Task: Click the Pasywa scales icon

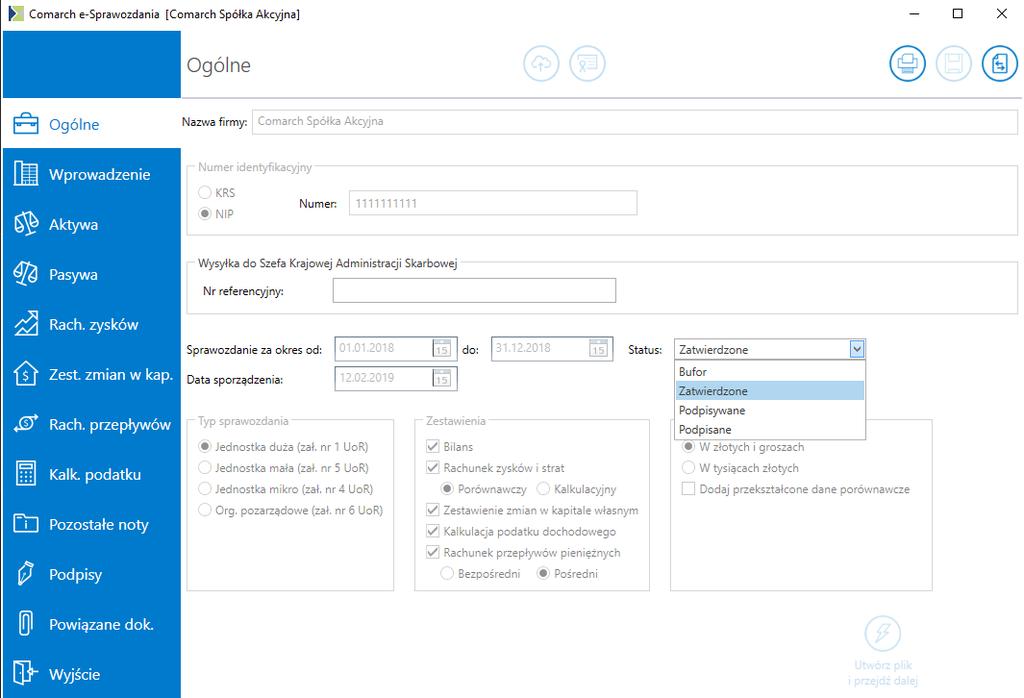Action: [x=26, y=274]
